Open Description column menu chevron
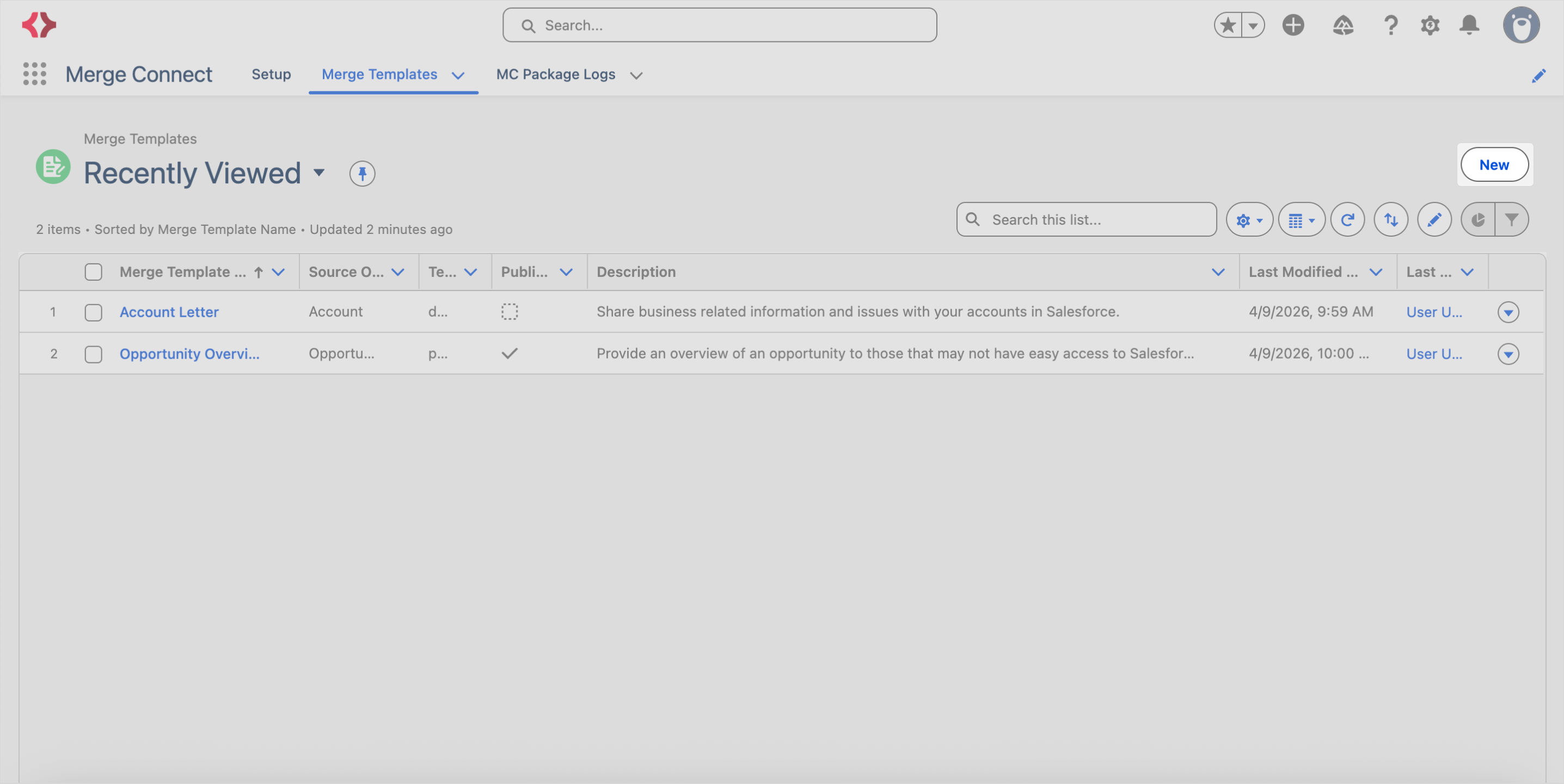 click(1218, 272)
